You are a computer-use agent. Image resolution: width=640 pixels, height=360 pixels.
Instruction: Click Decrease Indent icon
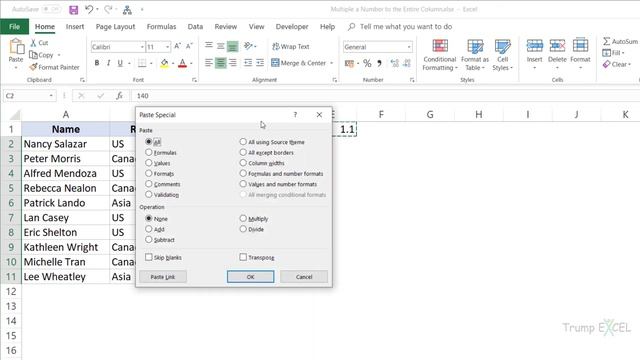pyautogui.click(x=248, y=63)
